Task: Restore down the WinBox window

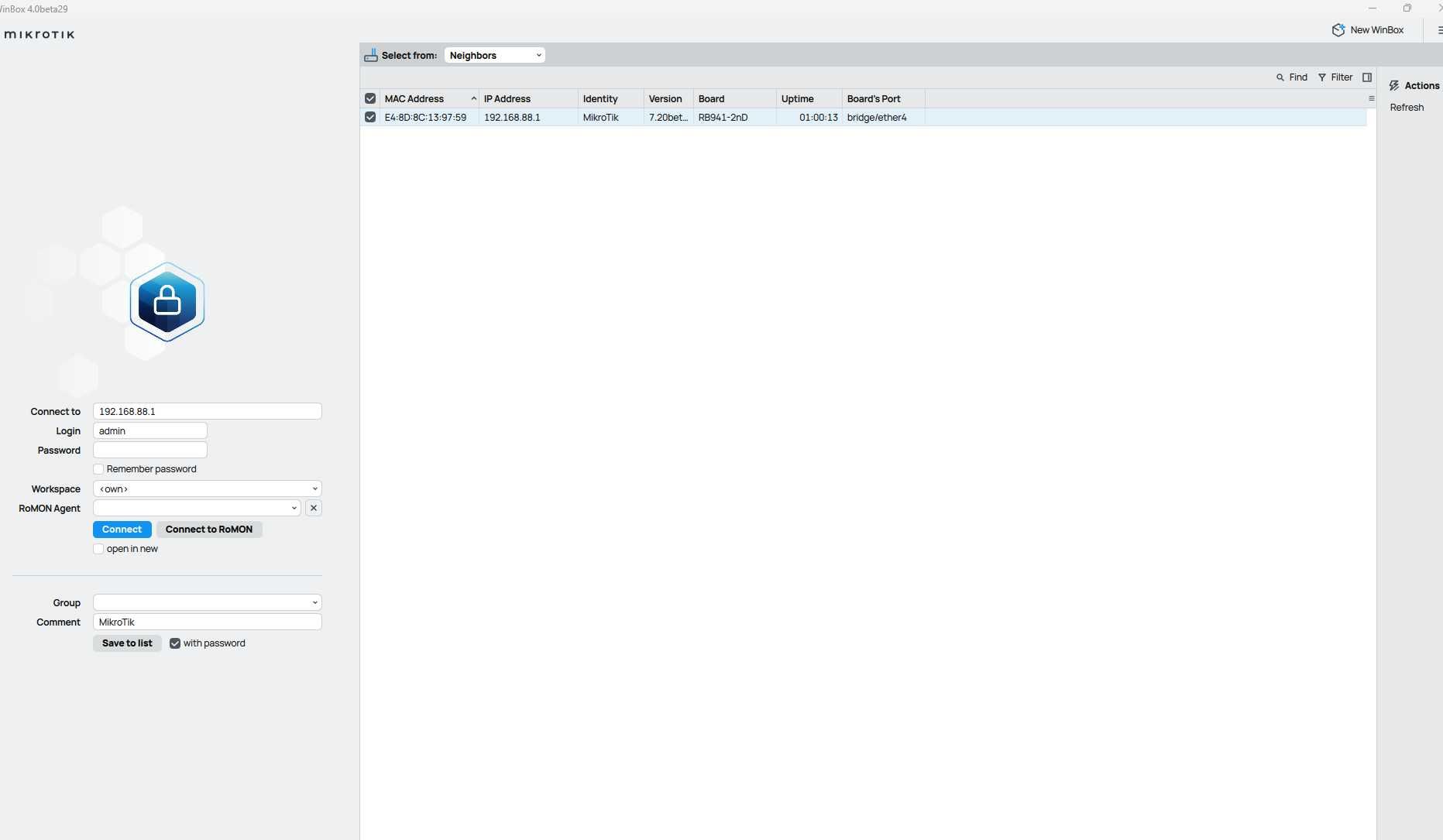Action: 1407,9
